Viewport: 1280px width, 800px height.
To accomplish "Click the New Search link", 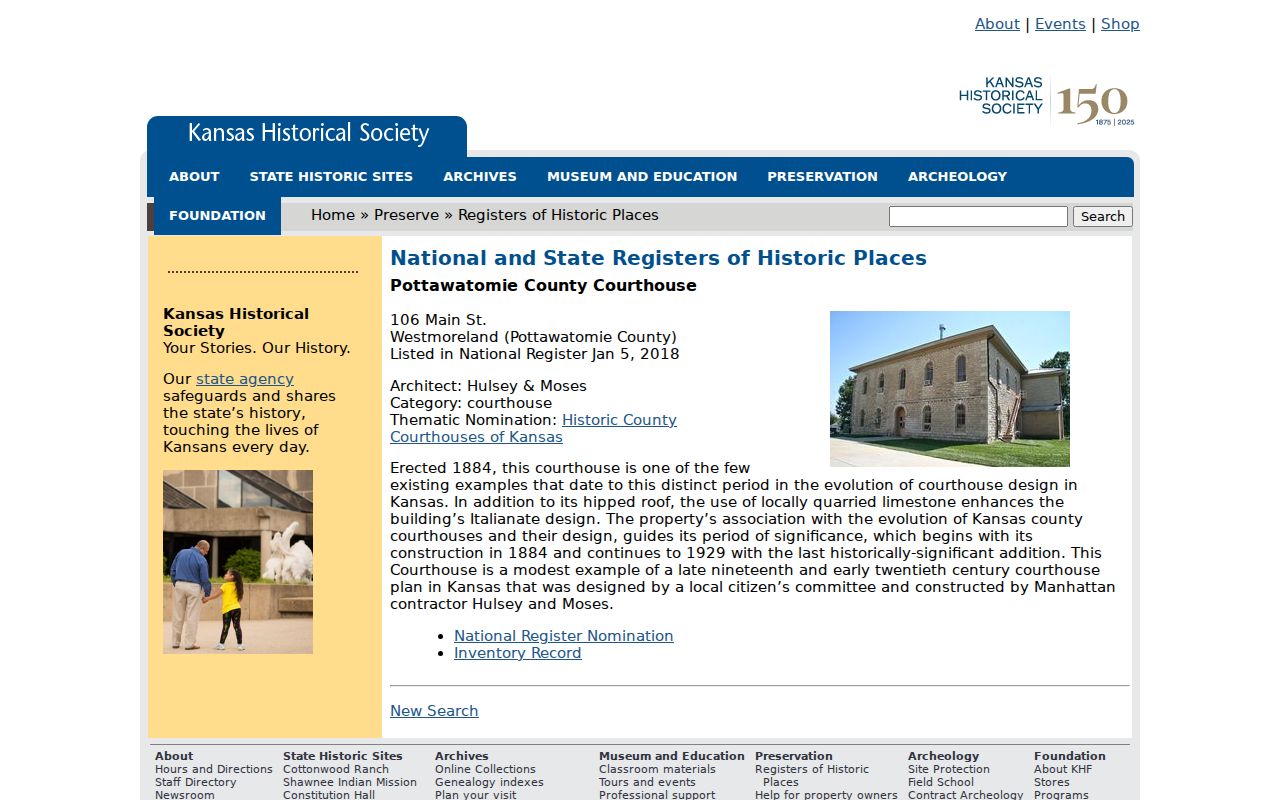I will pyautogui.click(x=434, y=711).
